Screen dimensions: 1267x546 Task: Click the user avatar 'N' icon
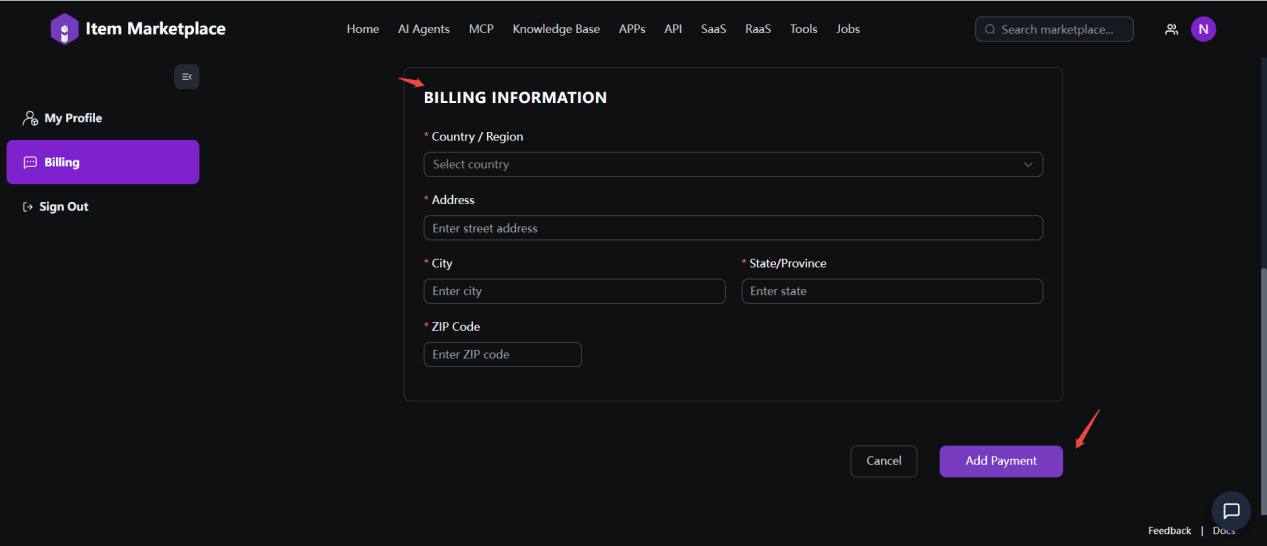coord(1203,29)
